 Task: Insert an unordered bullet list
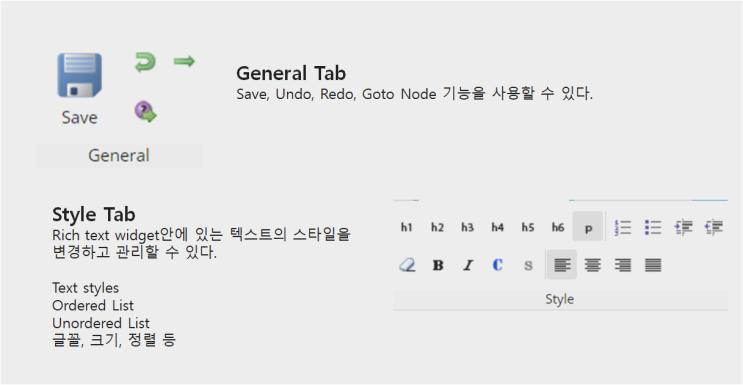tap(652, 228)
